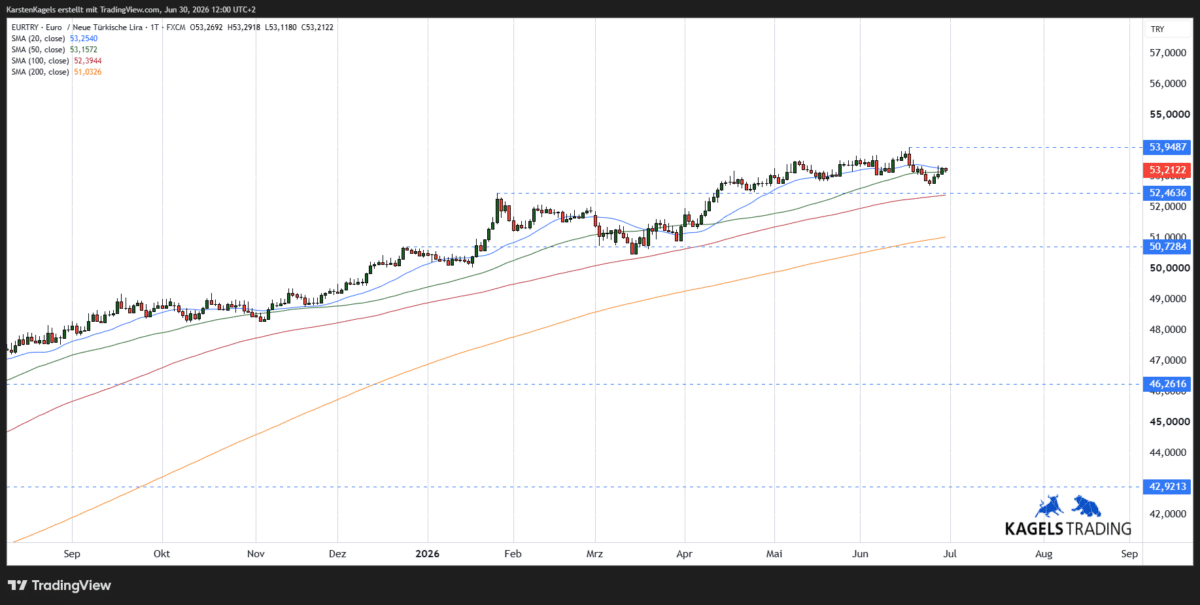1200x605 pixels.
Task: Click the SMA 20 value 53,2540
Action: (x=84, y=38)
